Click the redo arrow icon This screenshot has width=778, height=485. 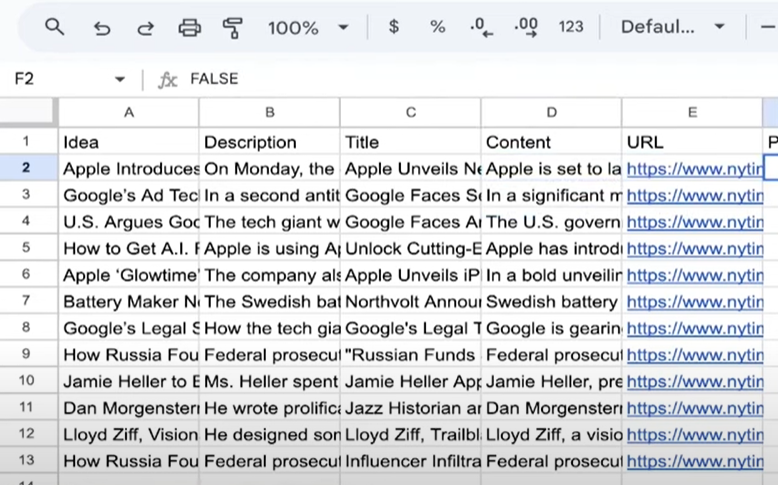(x=145, y=27)
